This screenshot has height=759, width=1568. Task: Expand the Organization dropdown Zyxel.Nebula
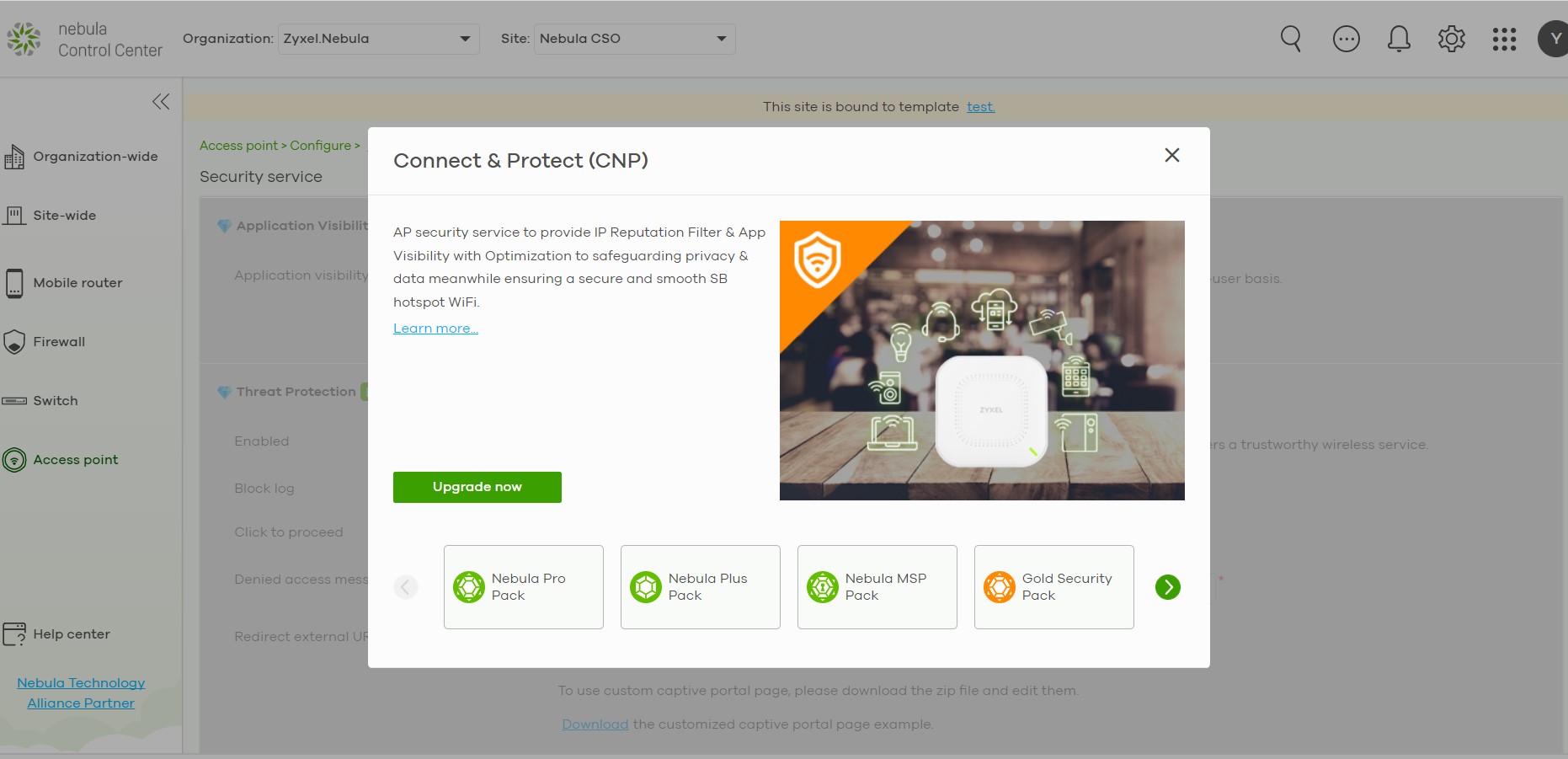point(378,39)
